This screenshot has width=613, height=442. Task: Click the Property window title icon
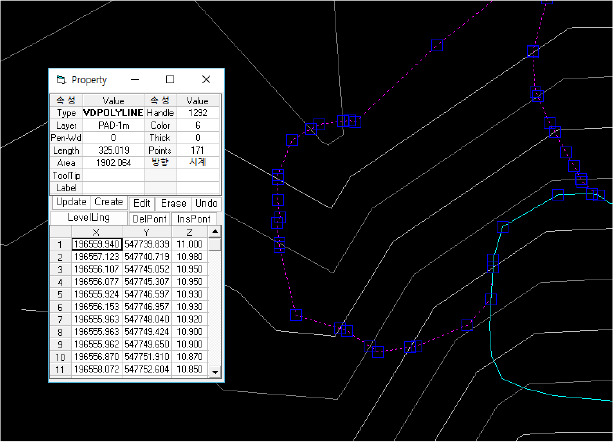[61, 80]
